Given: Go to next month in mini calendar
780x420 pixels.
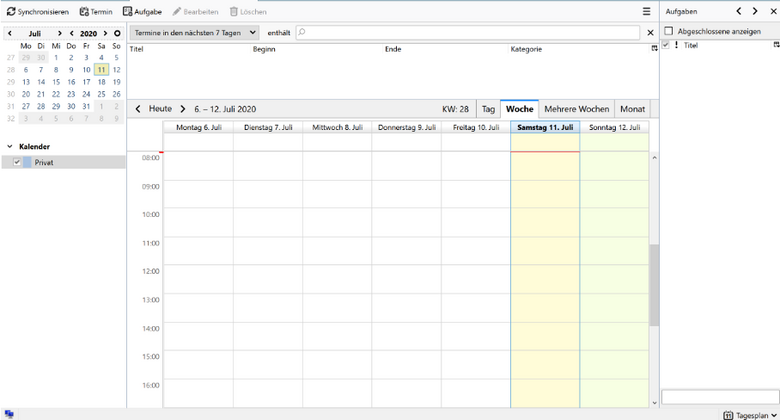Looking at the screenshot, I should (x=60, y=33).
